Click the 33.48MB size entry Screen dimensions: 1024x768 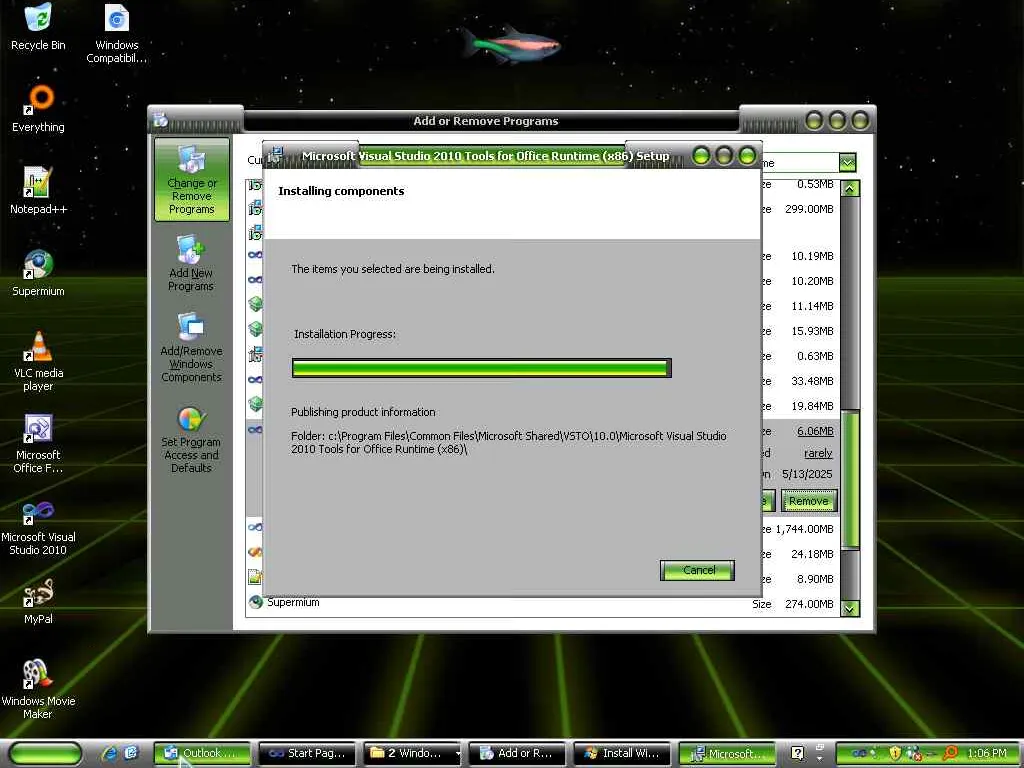pos(812,381)
